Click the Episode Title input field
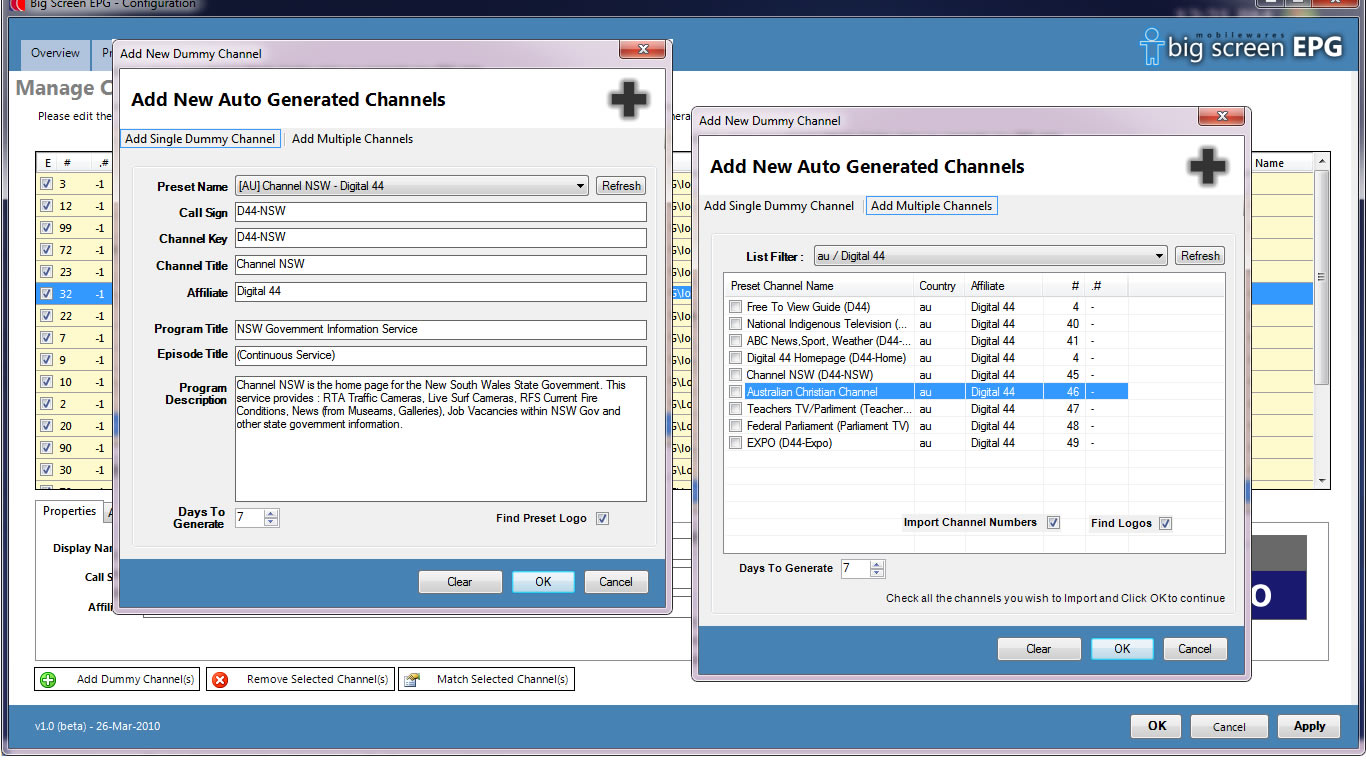1366x768 pixels. point(441,356)
